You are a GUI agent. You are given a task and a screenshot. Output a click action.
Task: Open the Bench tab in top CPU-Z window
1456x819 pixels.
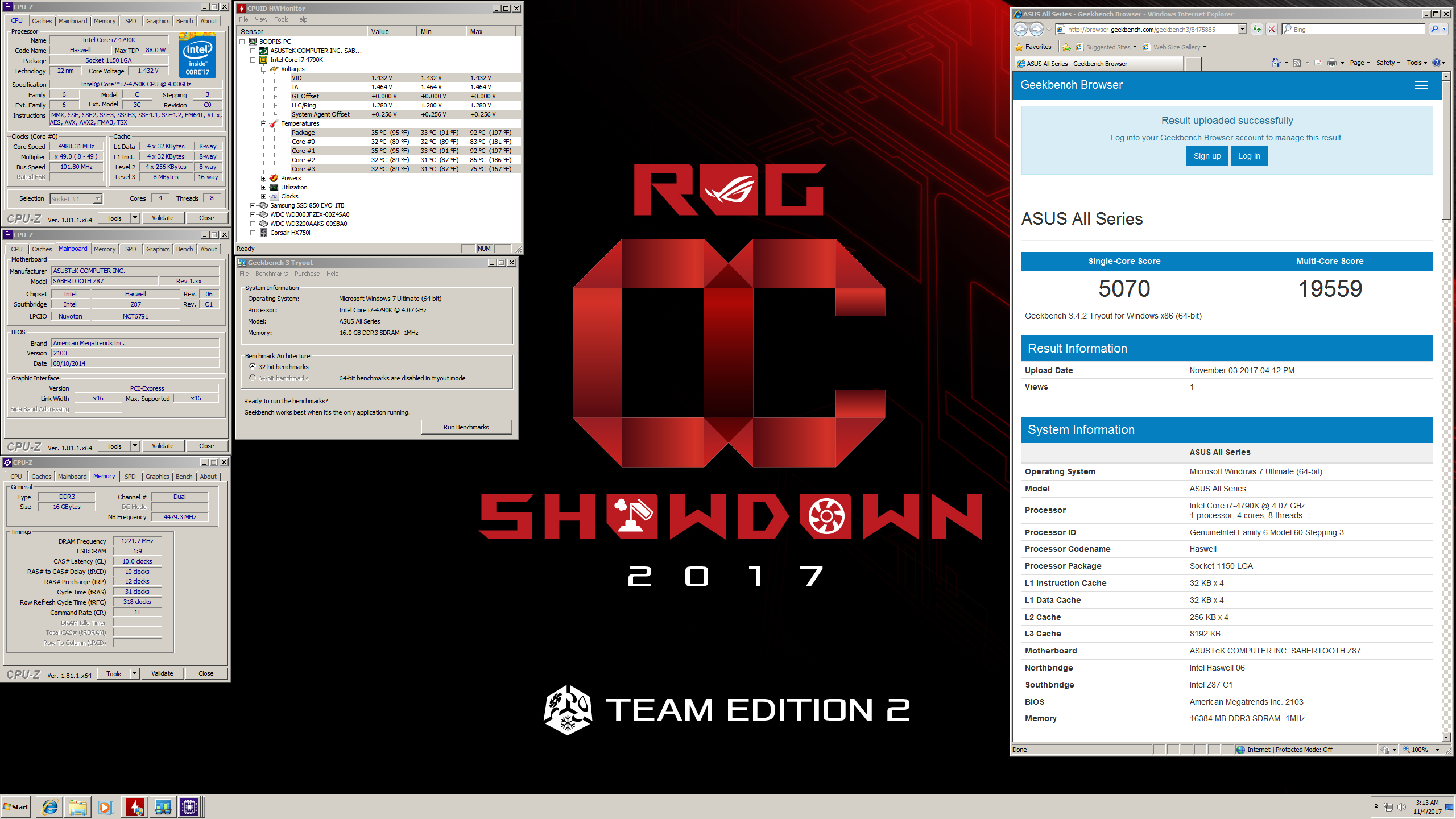coord(184,21)
